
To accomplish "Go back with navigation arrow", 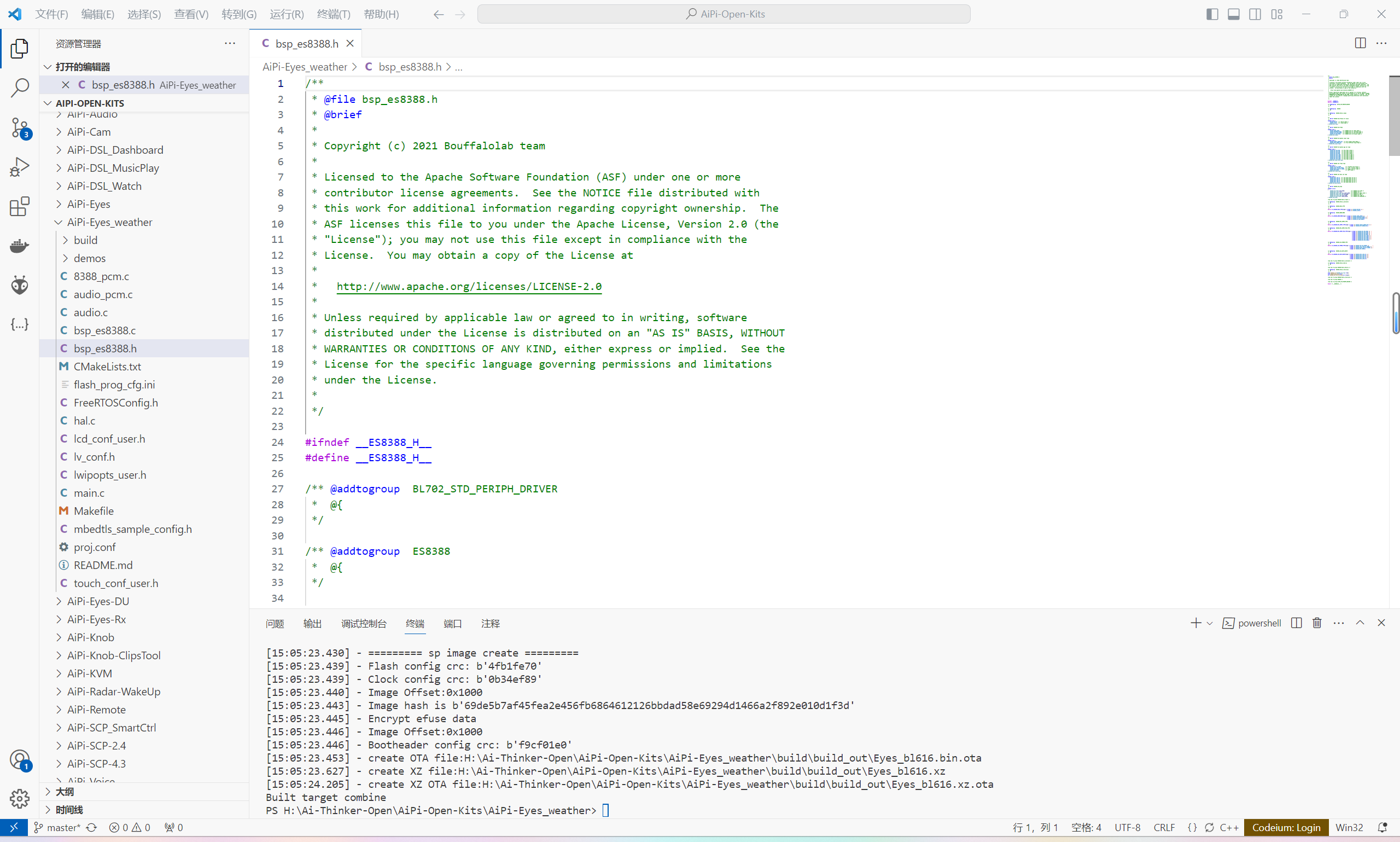I will [x=438, y=14].
